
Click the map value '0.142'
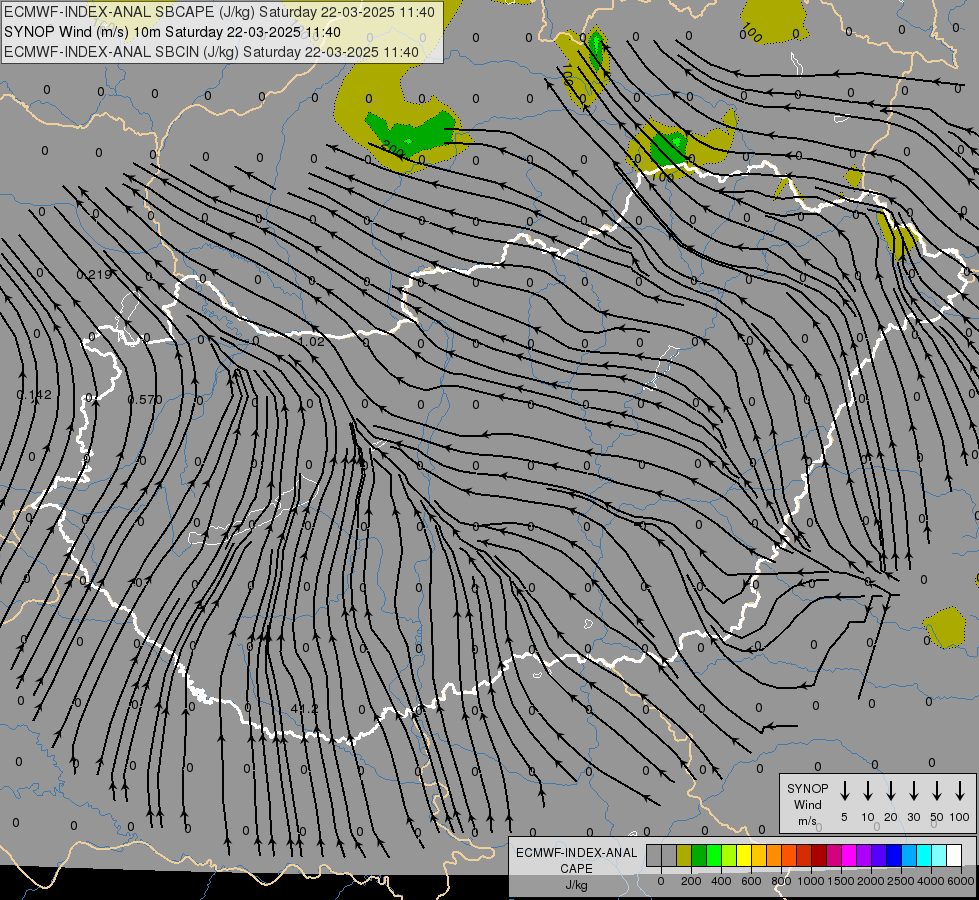click(34, 394)
